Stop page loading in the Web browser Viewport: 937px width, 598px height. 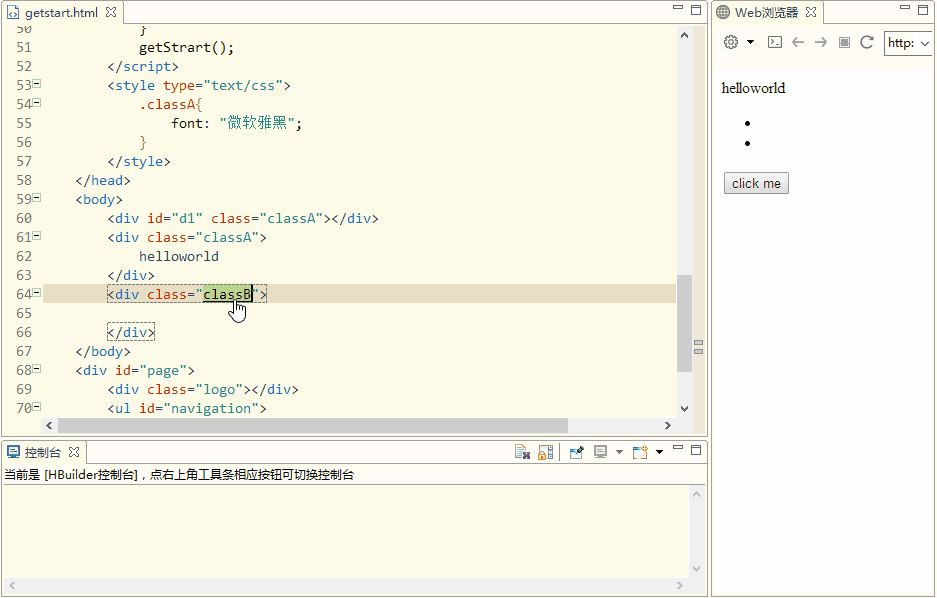[x=844, y=42]
